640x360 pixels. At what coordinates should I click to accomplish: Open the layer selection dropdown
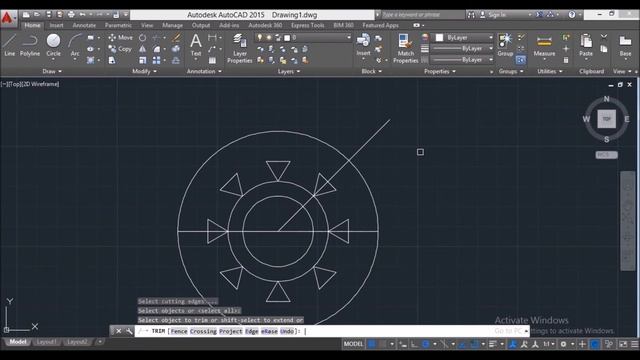point(303,38)
